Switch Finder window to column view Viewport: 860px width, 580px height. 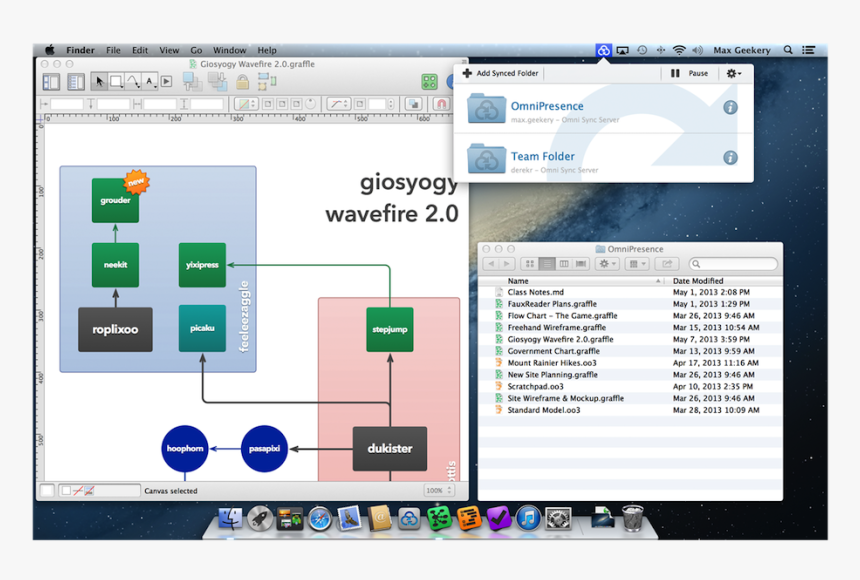coord(563,264)
